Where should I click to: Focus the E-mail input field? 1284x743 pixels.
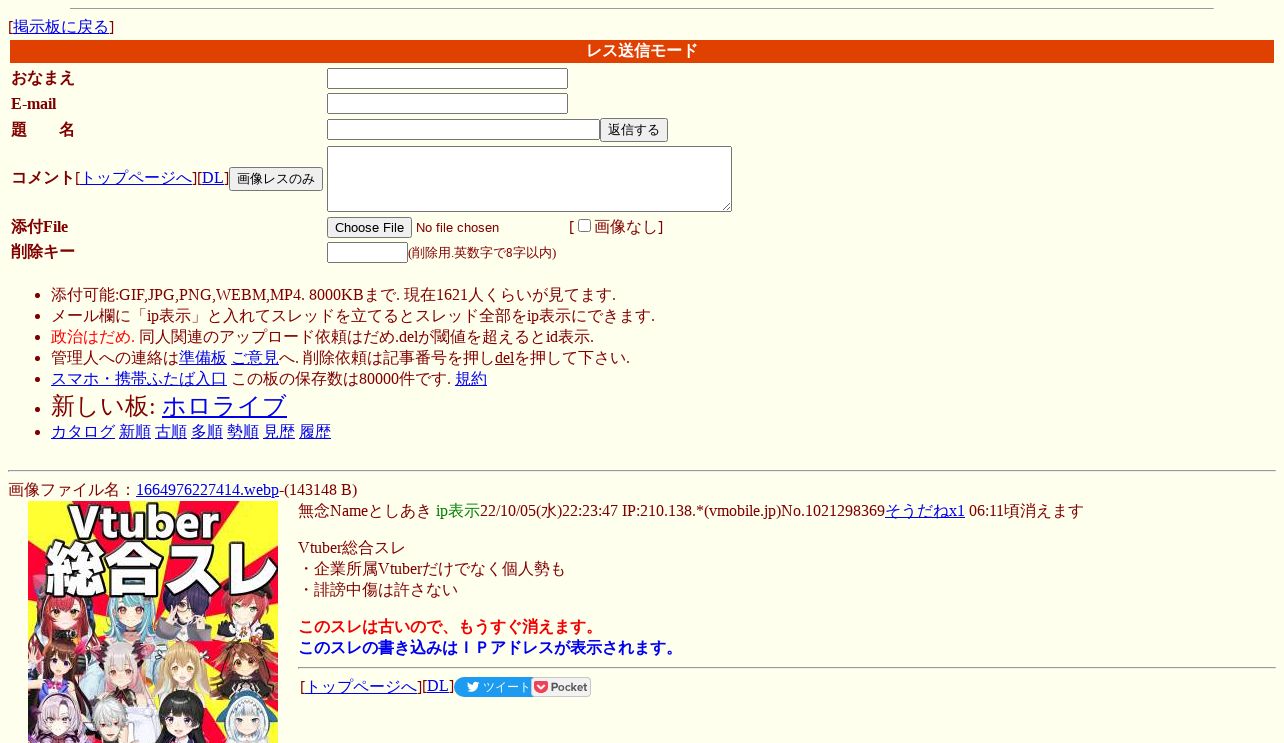pyautogui.click(x=447, y=103)
